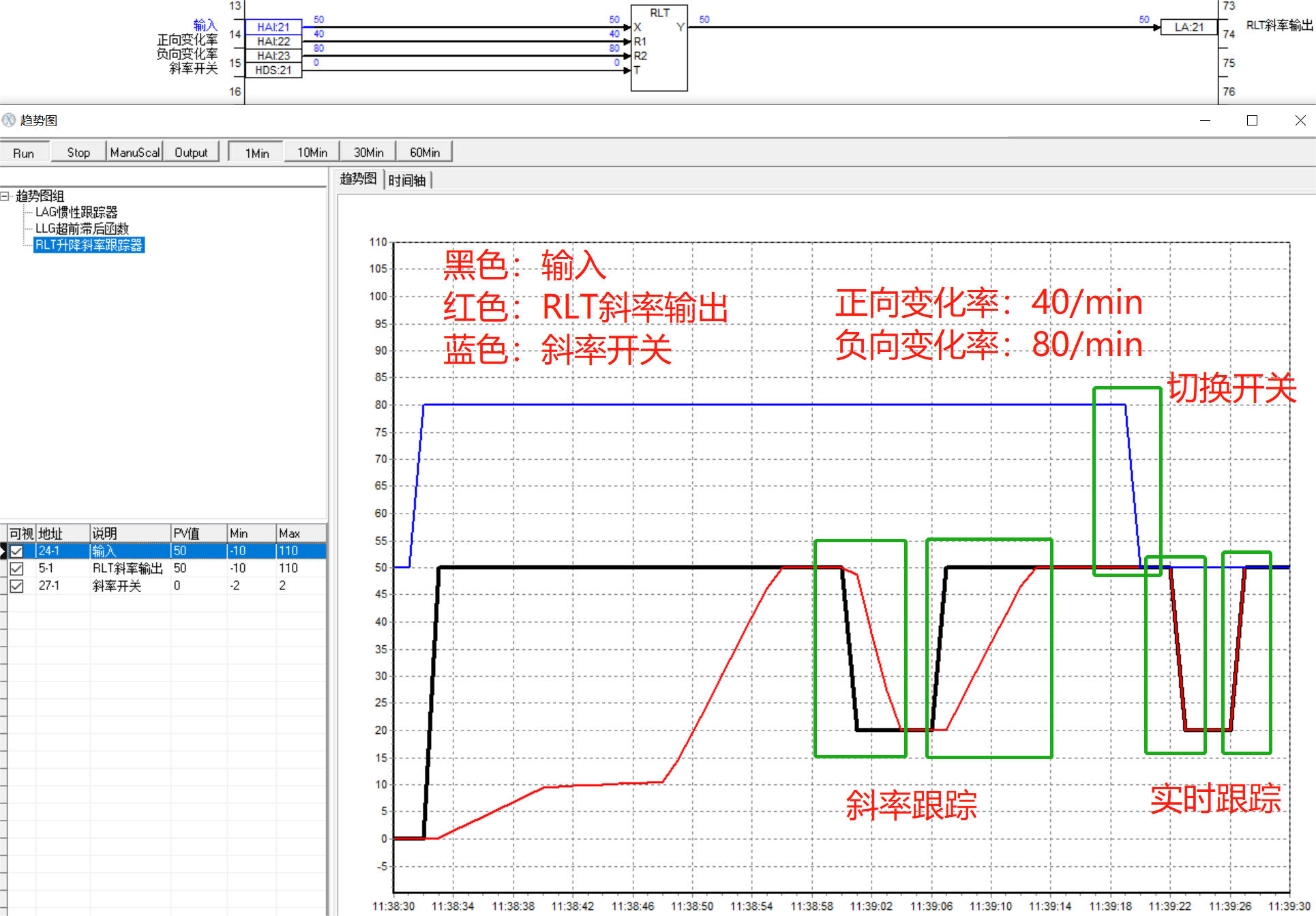This screenshot has width=1316, height=916.
Task: Switch to the 时间轴 tab
Action: tap(407, 181)
